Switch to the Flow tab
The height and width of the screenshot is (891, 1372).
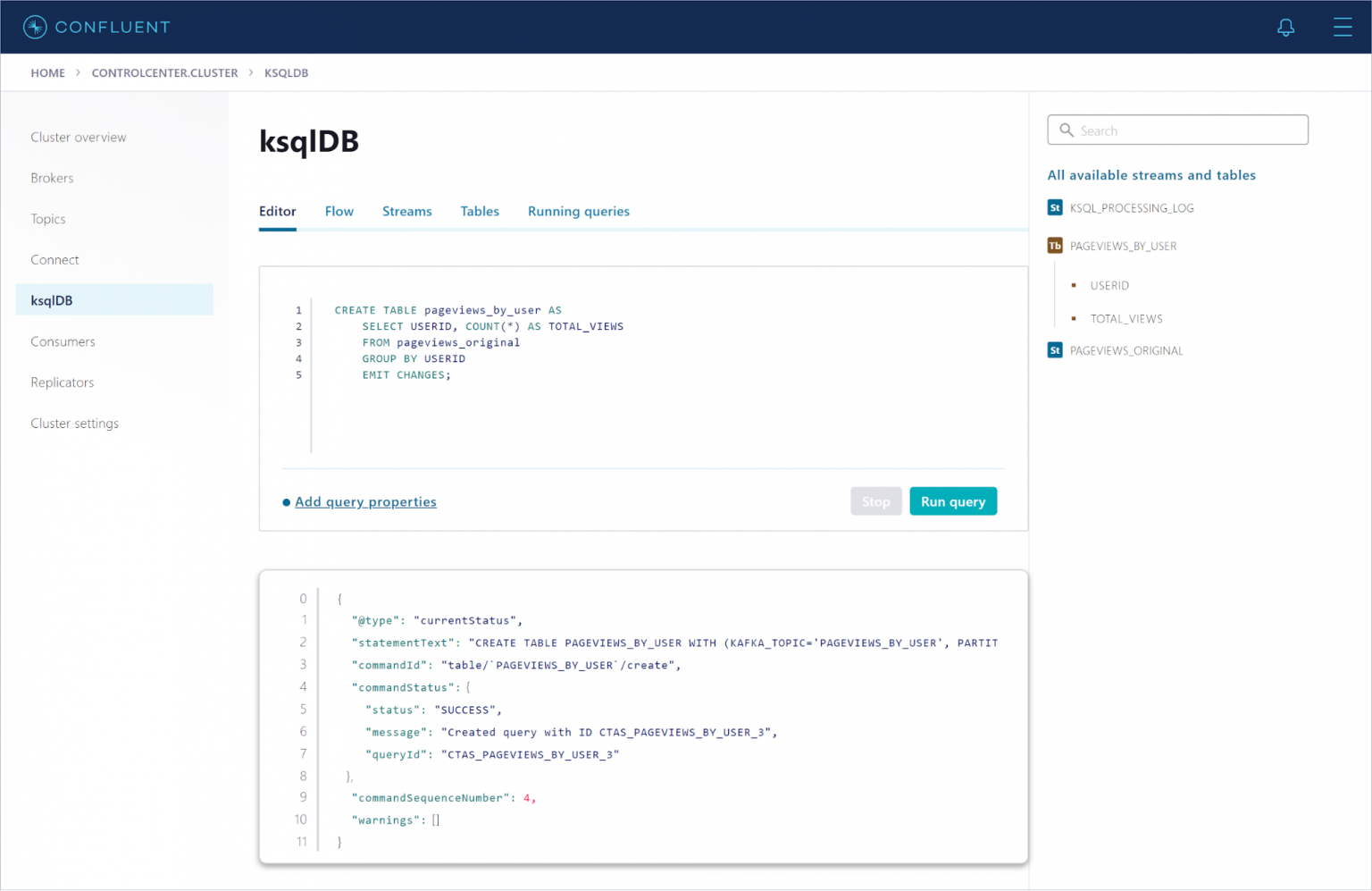[339, 212]
